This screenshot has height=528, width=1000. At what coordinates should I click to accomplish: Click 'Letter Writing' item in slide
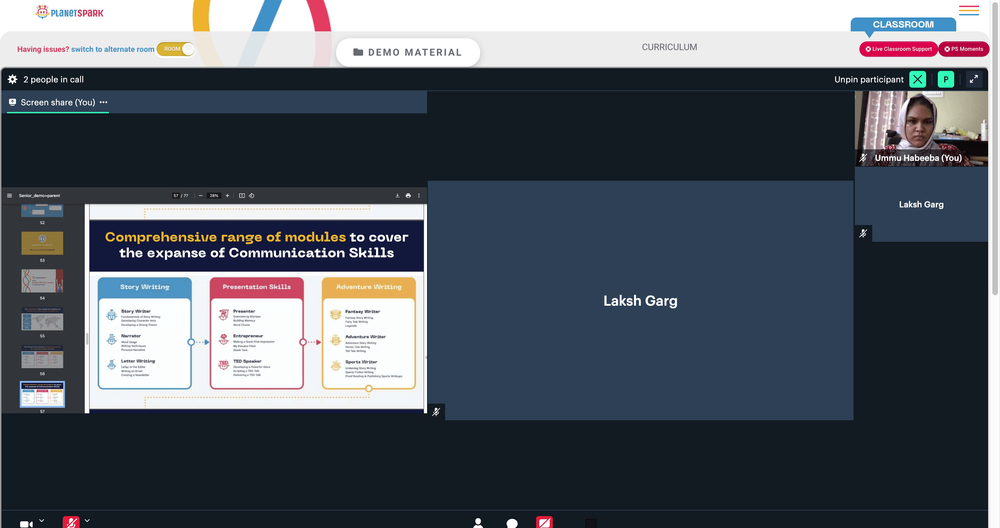pyautogui.click(x=138, y=362)
